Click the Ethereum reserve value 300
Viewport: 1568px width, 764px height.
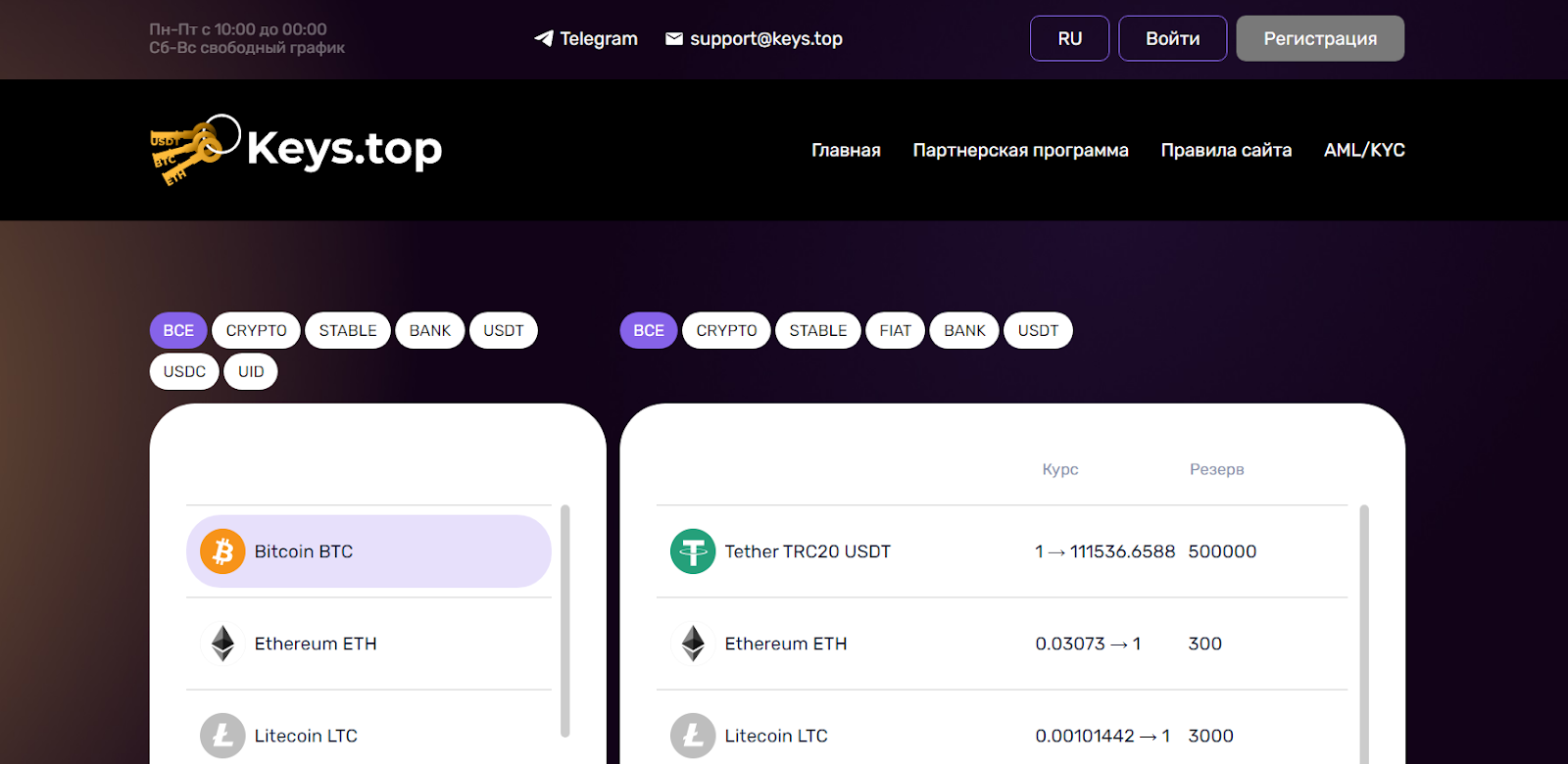point(1205,644)
